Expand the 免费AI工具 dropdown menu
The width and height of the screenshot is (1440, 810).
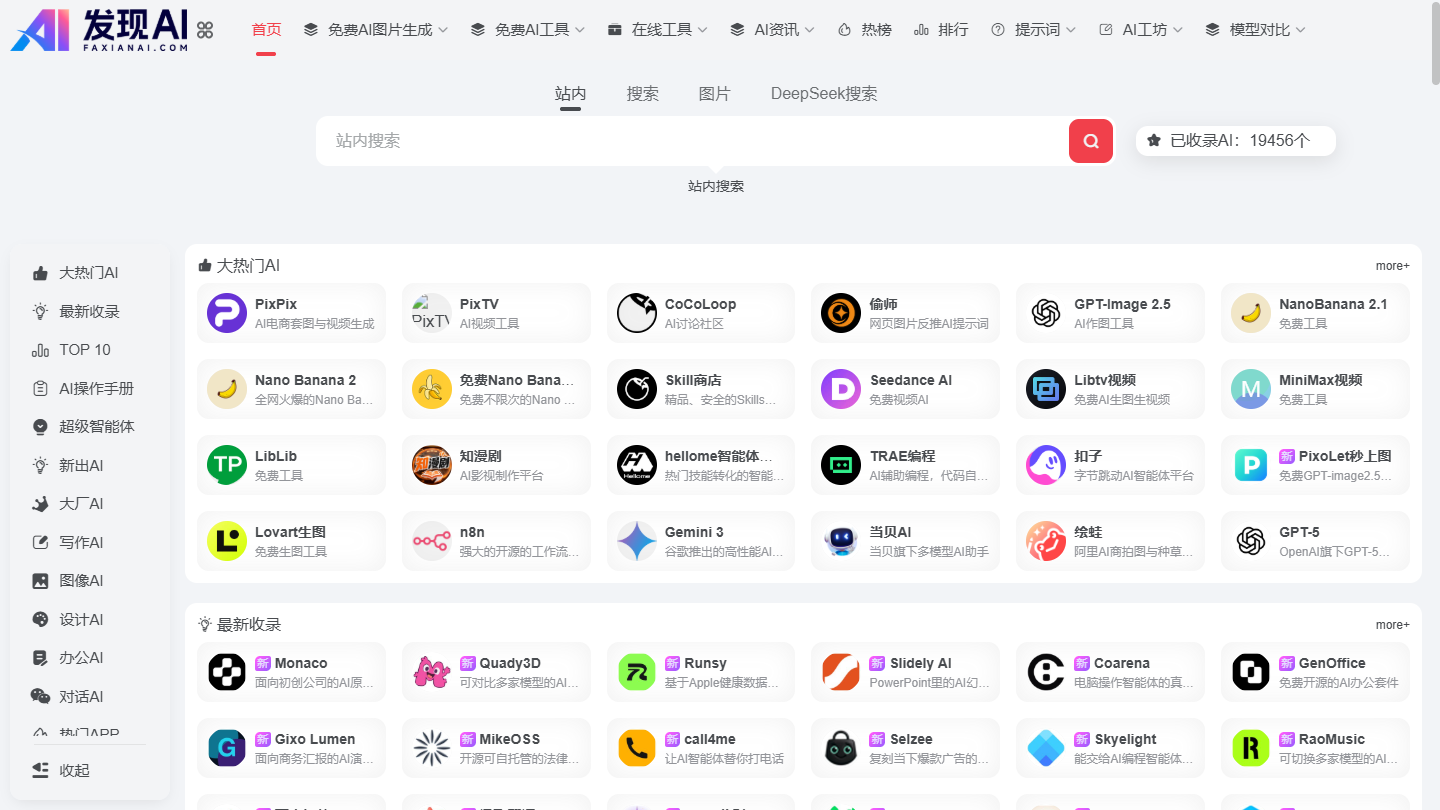coord(527,30)
